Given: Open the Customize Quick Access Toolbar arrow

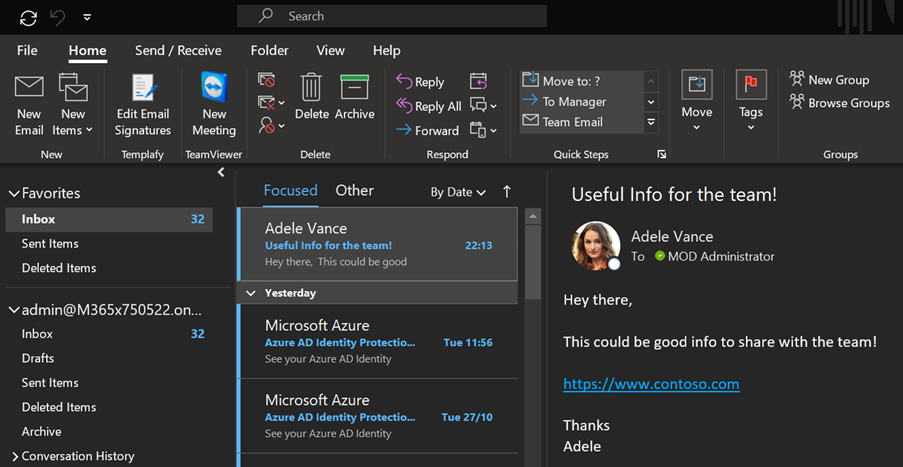Looking at the screenshot, I should pos(87,17).
